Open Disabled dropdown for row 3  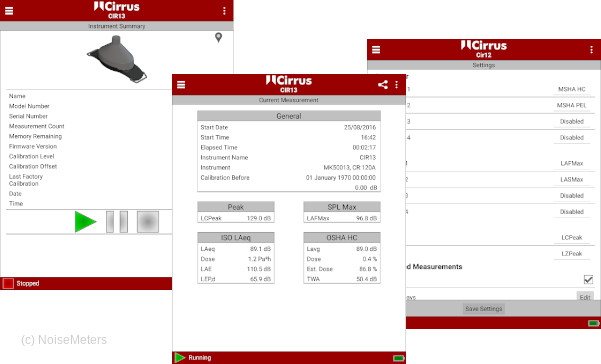[571, 121]
